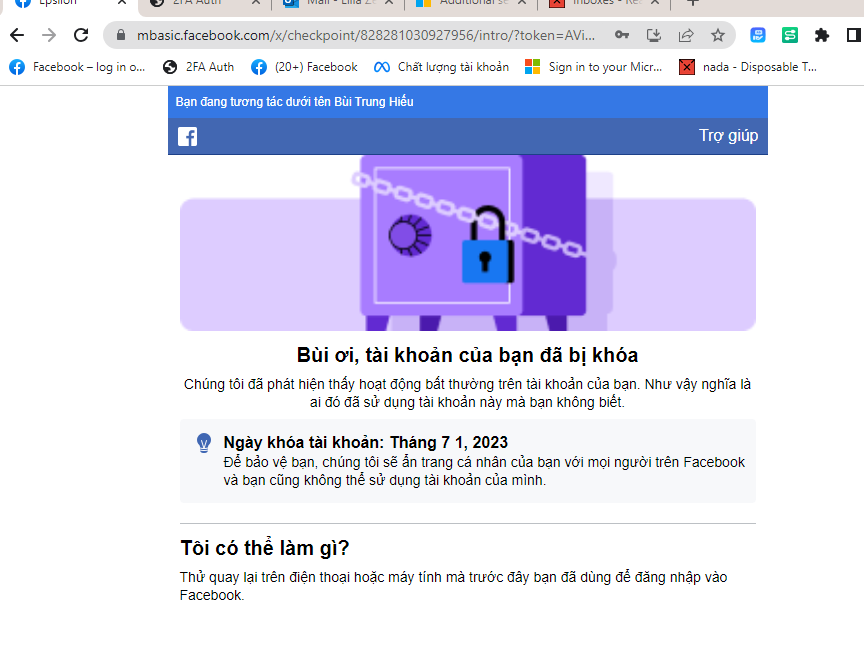Click the 'Trợ giúp' help link
Viewport: 864px width, 661px height.
728,136
